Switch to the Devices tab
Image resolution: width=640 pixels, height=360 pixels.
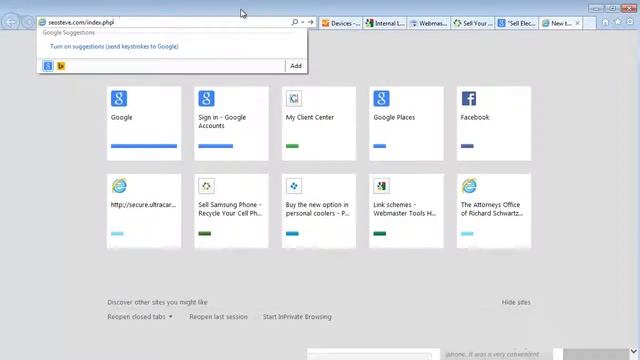coord(341,23)
